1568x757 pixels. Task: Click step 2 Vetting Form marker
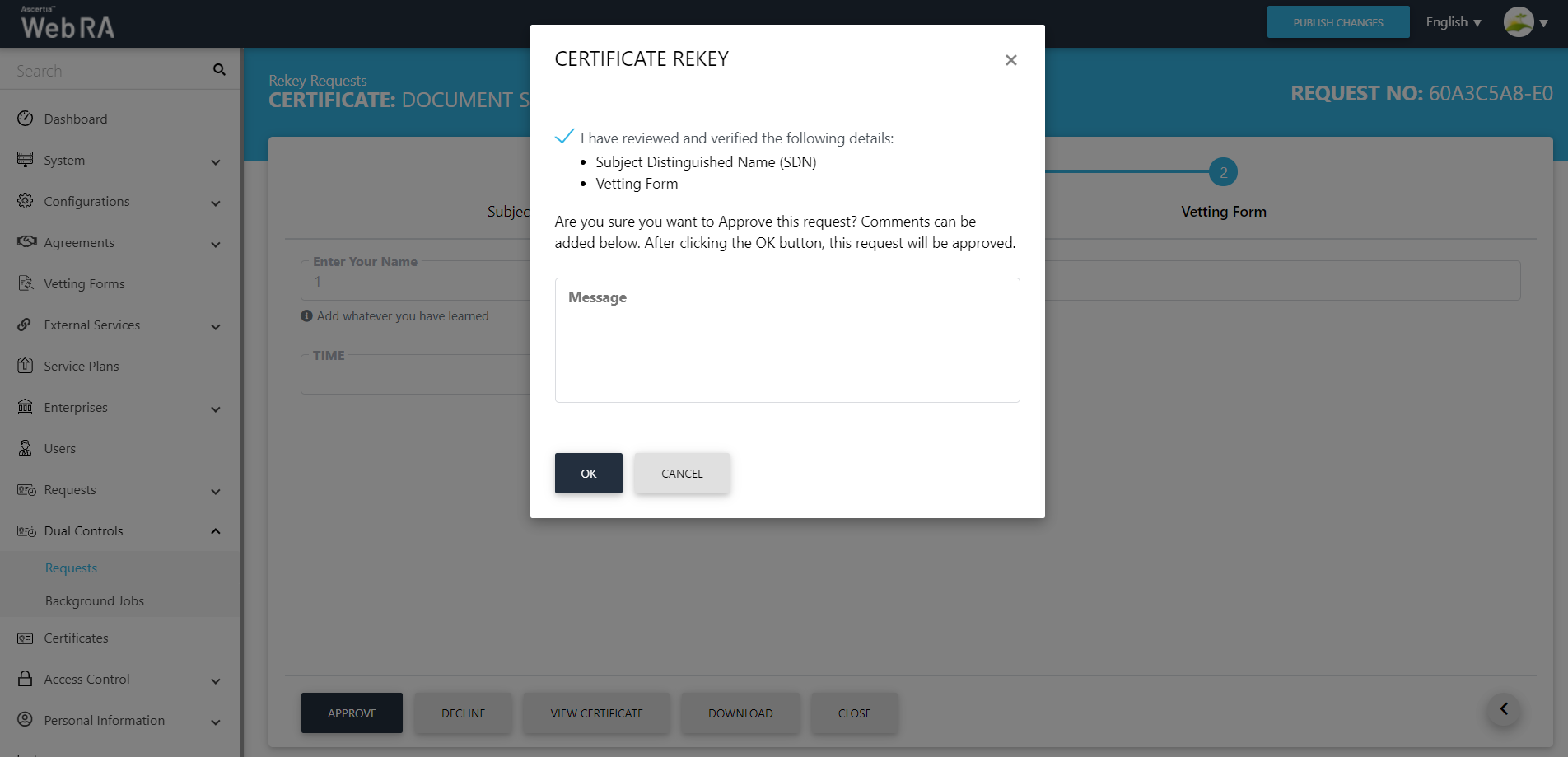point(1223,172)
